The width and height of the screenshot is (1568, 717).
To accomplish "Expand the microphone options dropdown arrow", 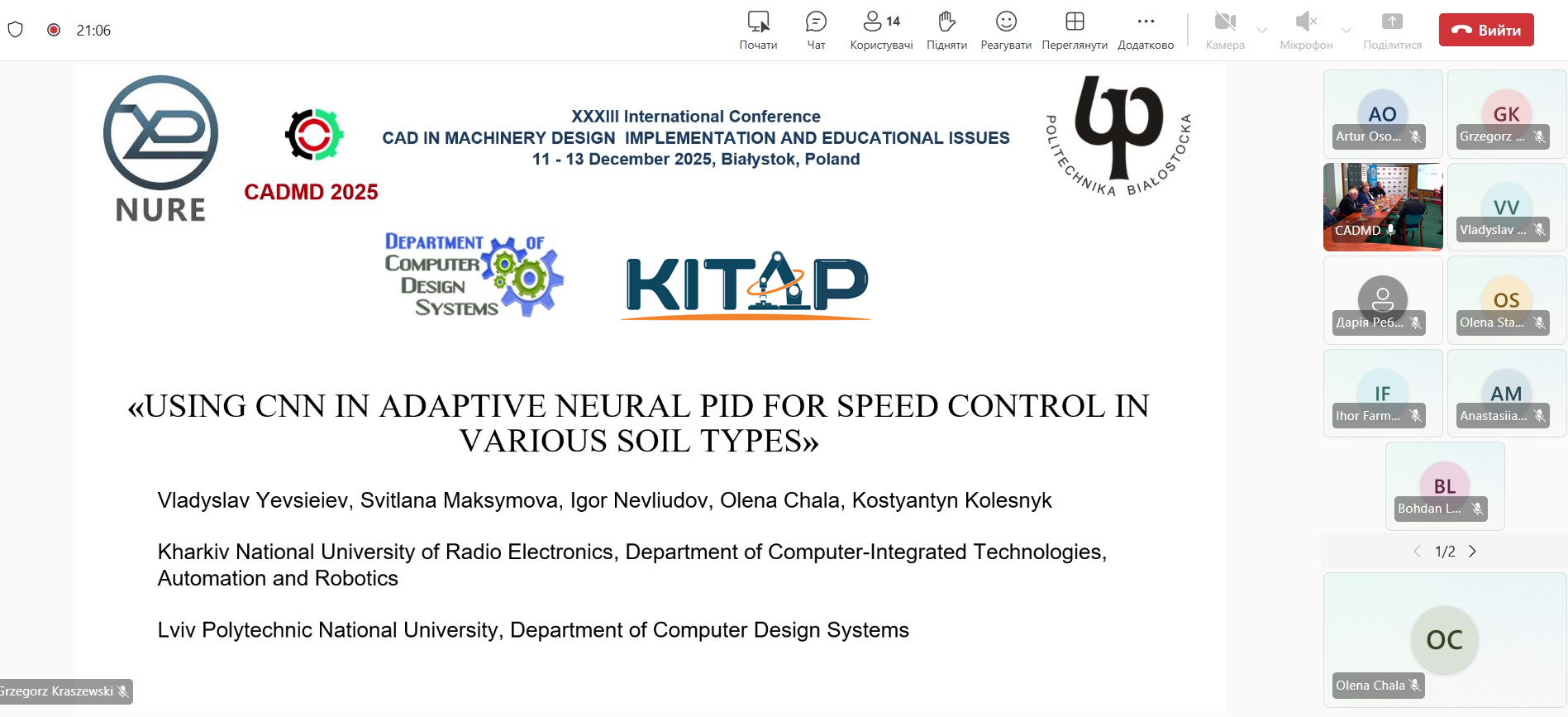I will (1346, 31).
